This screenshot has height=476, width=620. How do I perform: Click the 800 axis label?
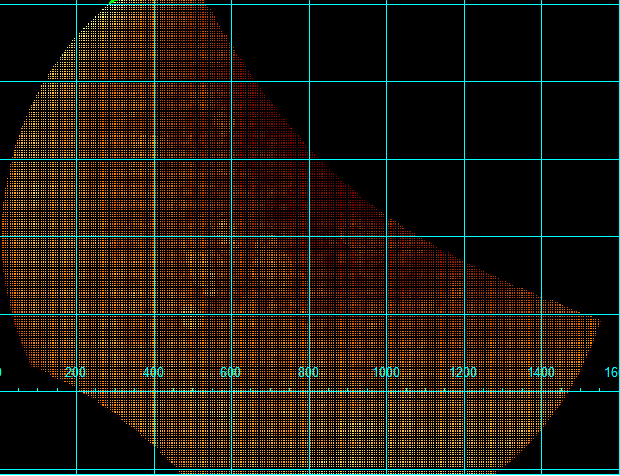(x=308, y=372)
